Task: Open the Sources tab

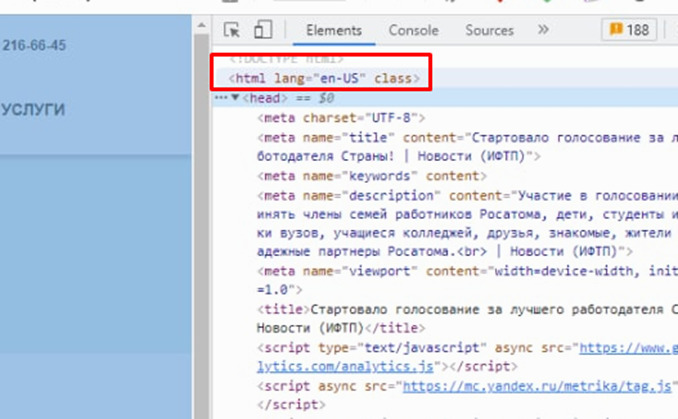Action: [x=489, y=30]
